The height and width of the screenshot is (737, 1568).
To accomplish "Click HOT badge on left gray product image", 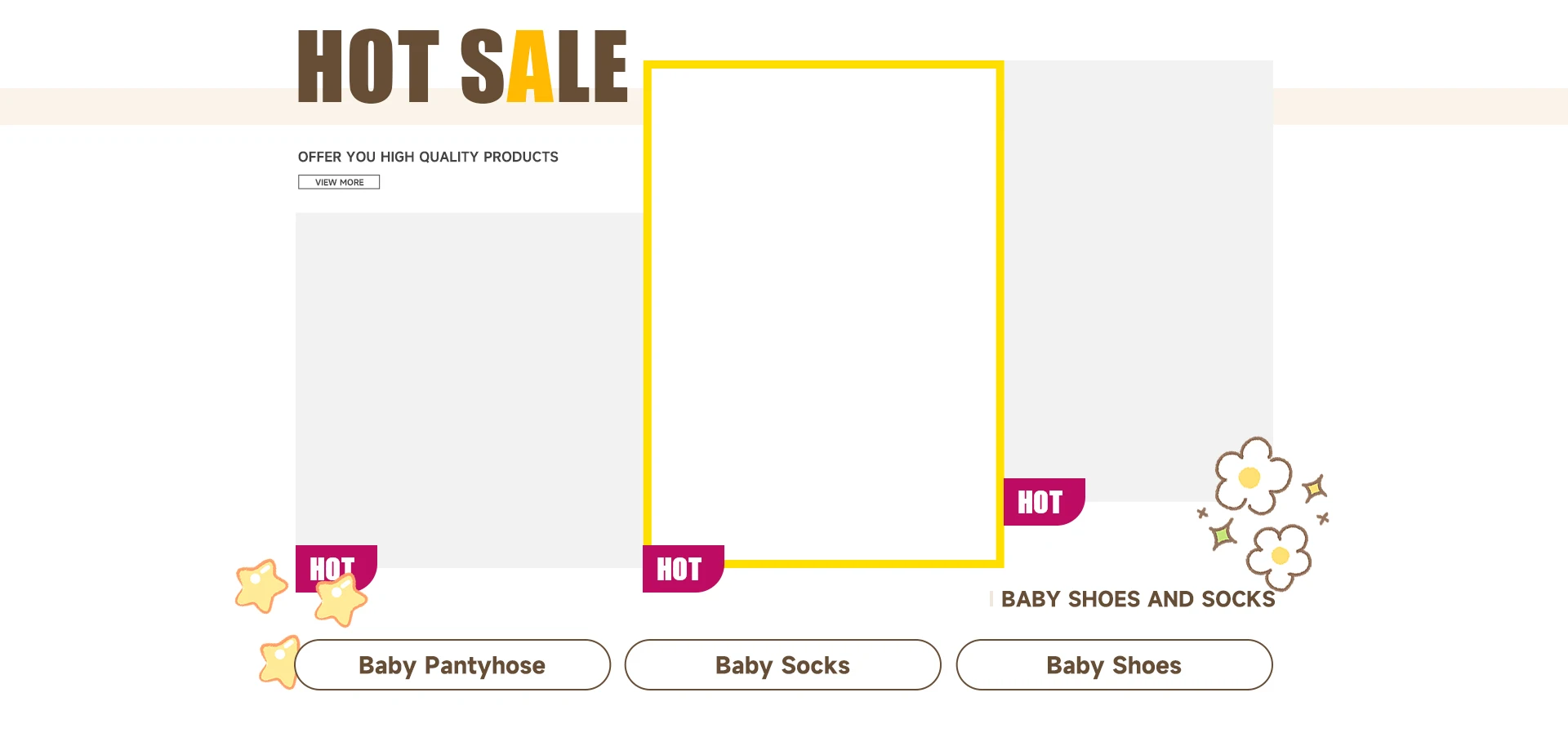I will point(336,568).
